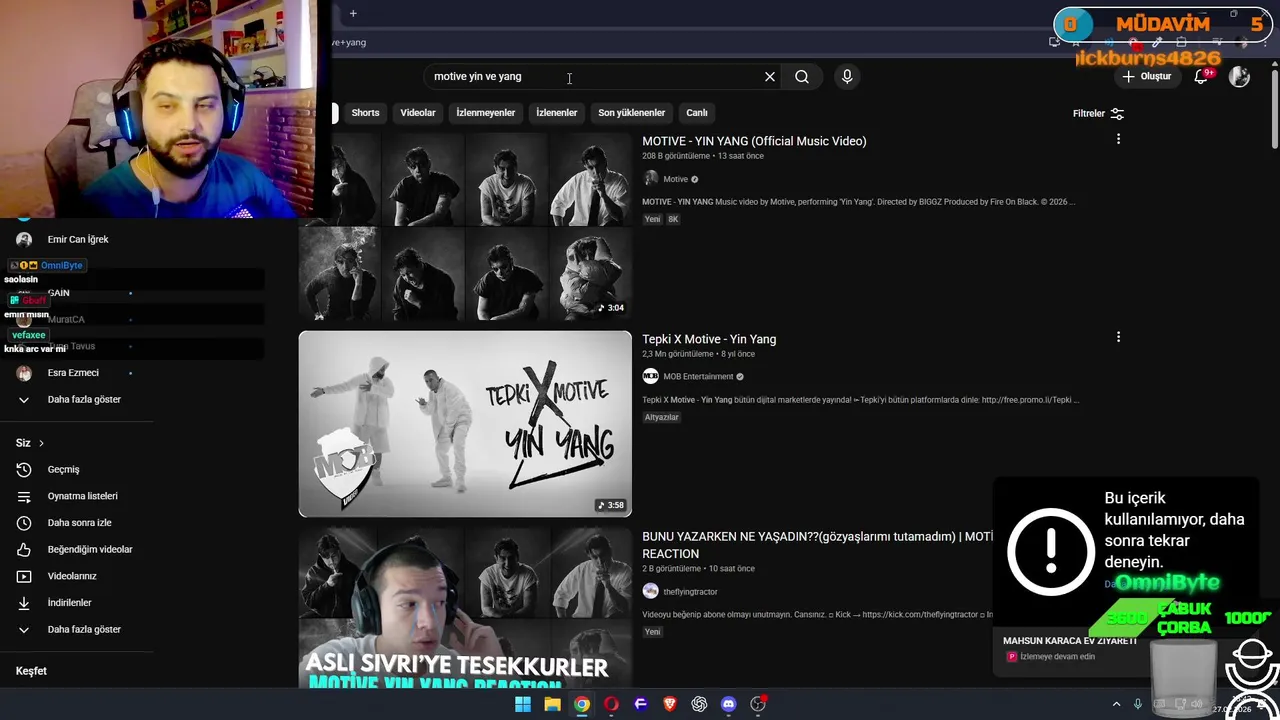The height and width of the screenshot is (720, 1280).
Task: Open a new browser tab with plus
Action: 353,14
